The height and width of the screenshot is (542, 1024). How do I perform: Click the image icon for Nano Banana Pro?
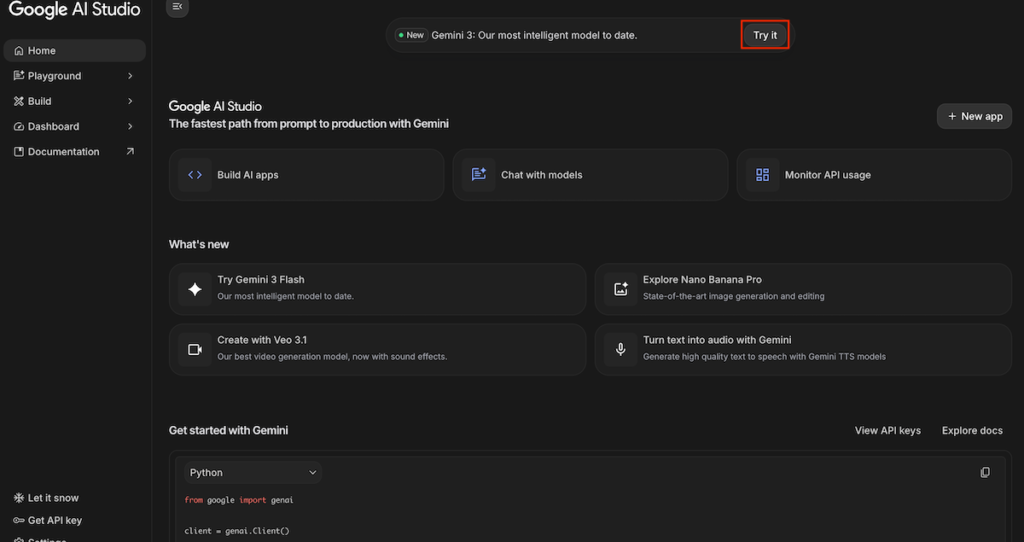[x=621, y=289]
